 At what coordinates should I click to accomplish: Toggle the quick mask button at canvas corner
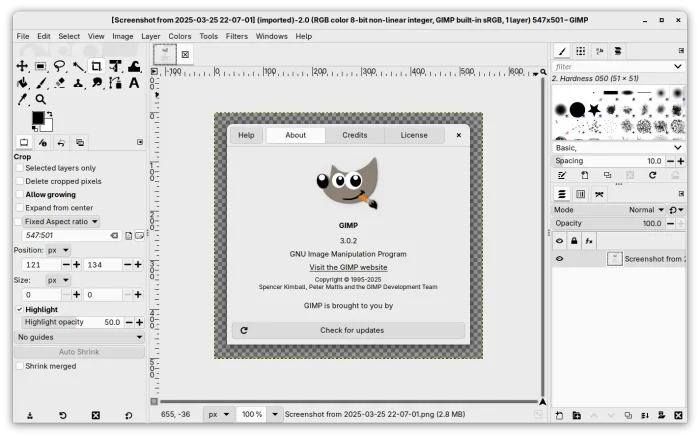(154, 402)
